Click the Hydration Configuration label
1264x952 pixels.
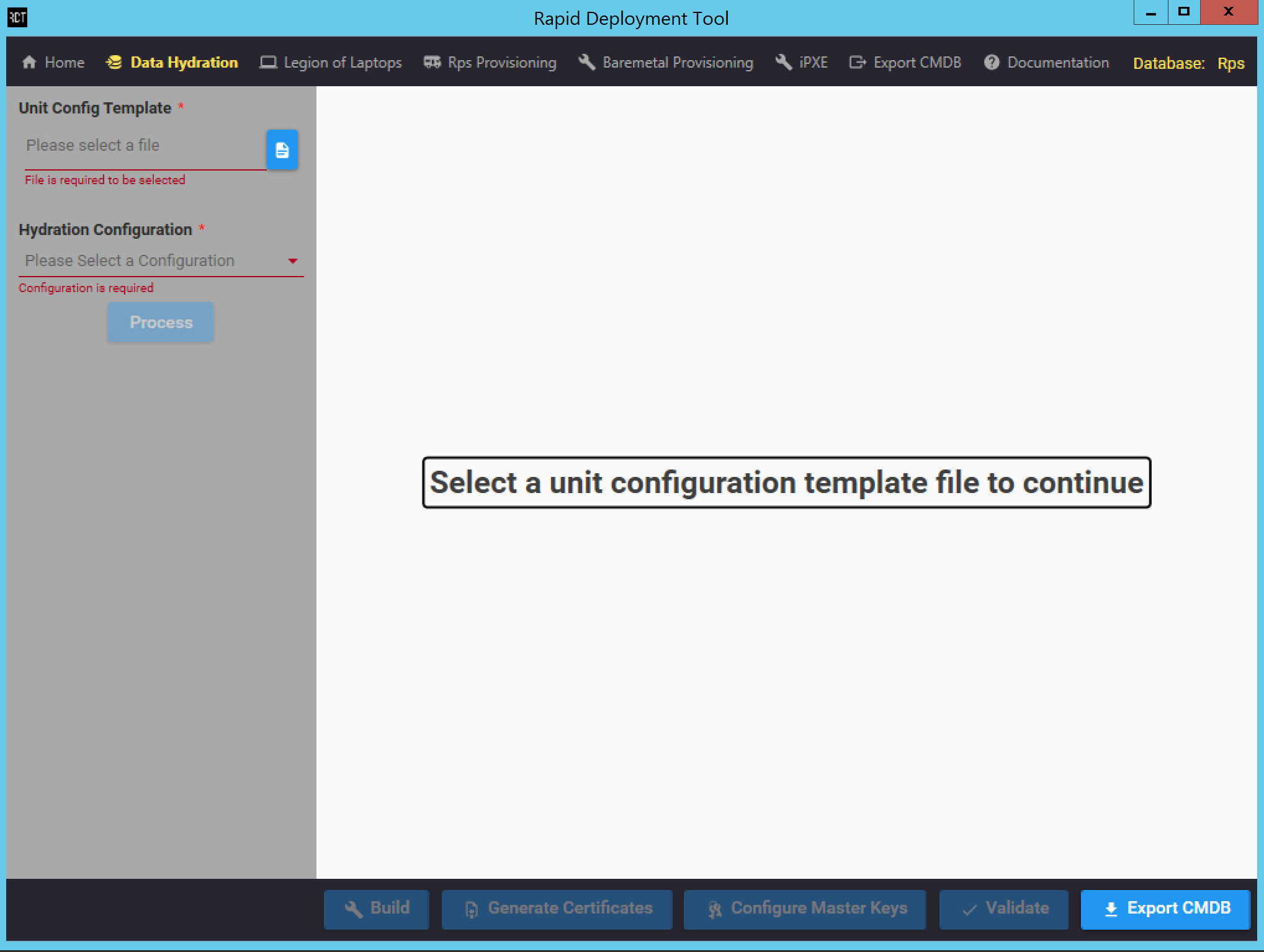point(105,229)
